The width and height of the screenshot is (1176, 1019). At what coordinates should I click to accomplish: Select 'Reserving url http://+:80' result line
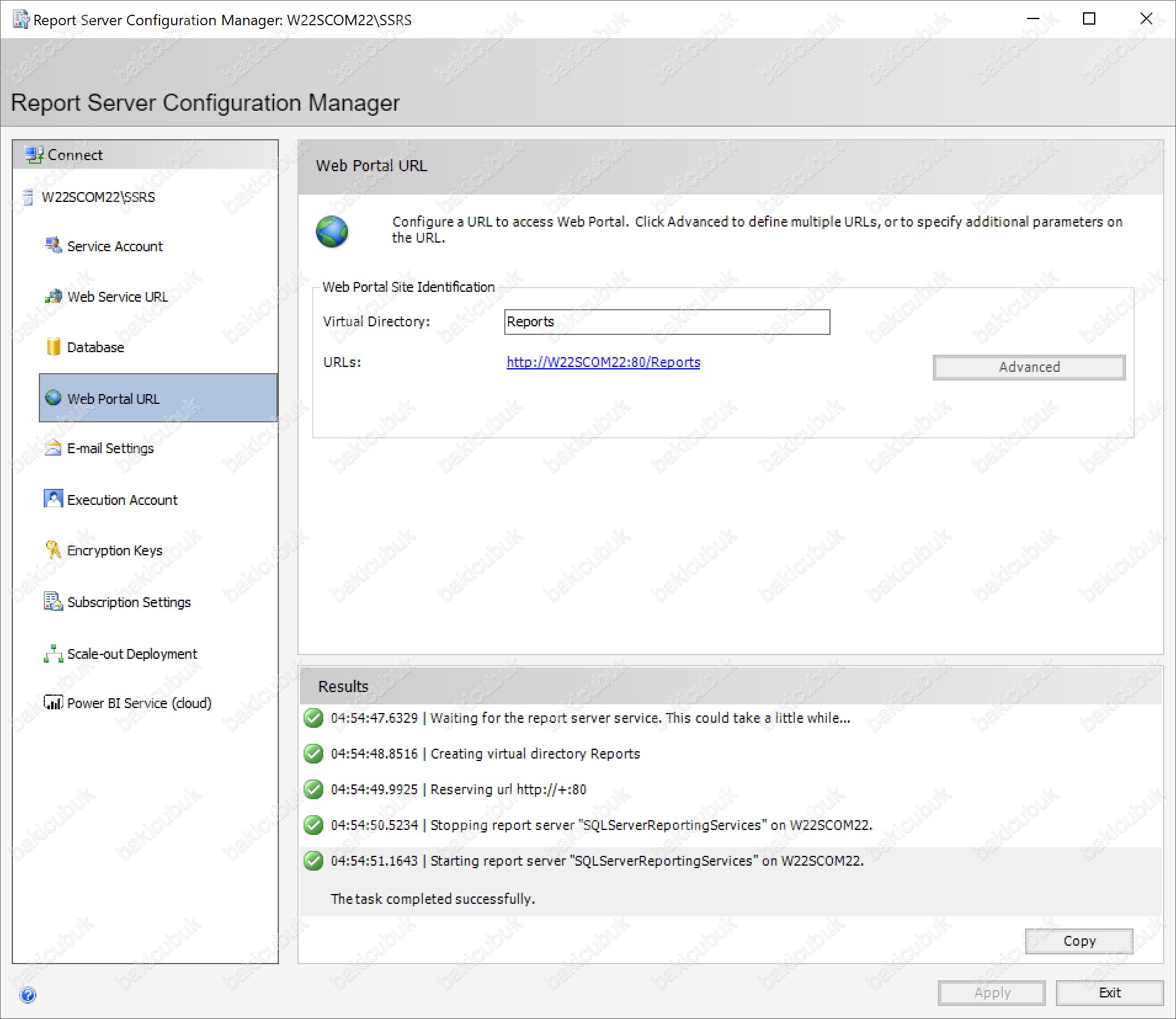click(x=459, y=789)
